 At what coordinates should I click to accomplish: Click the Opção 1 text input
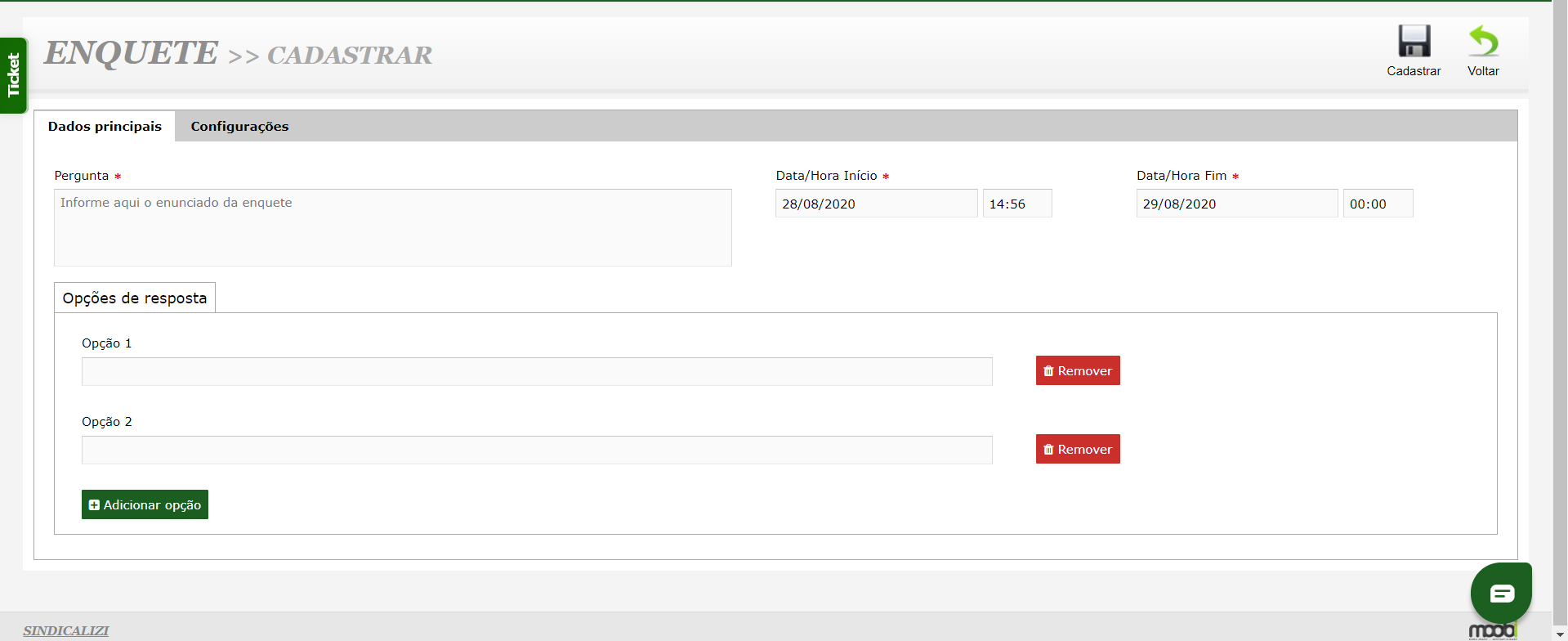(537, 371)
